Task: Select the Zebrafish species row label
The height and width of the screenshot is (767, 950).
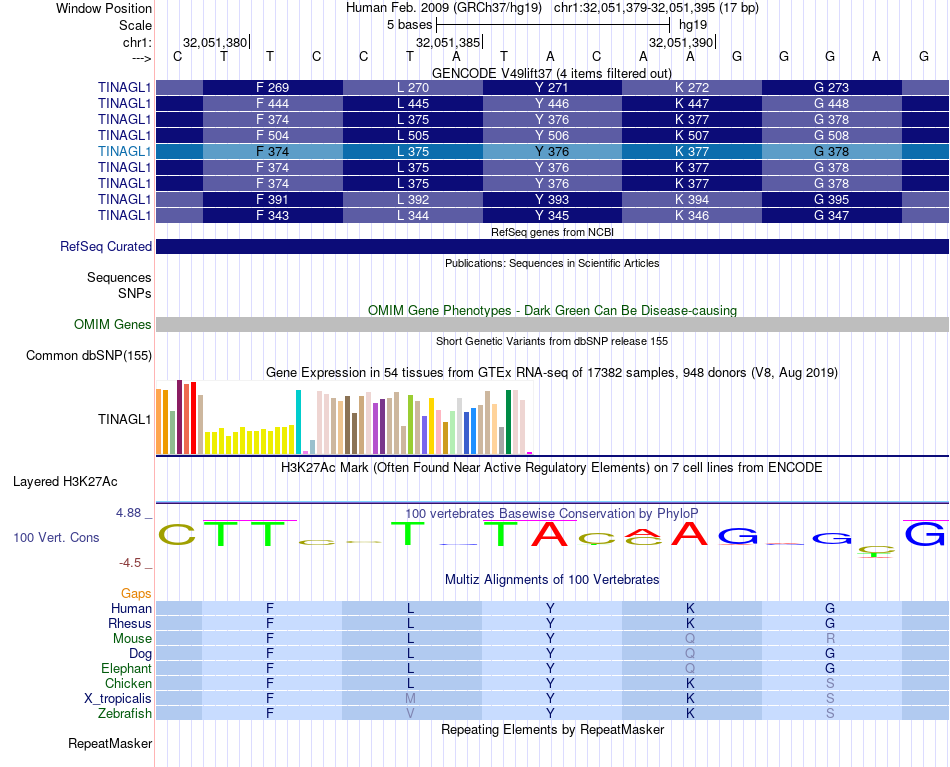Action: (125, 714)
